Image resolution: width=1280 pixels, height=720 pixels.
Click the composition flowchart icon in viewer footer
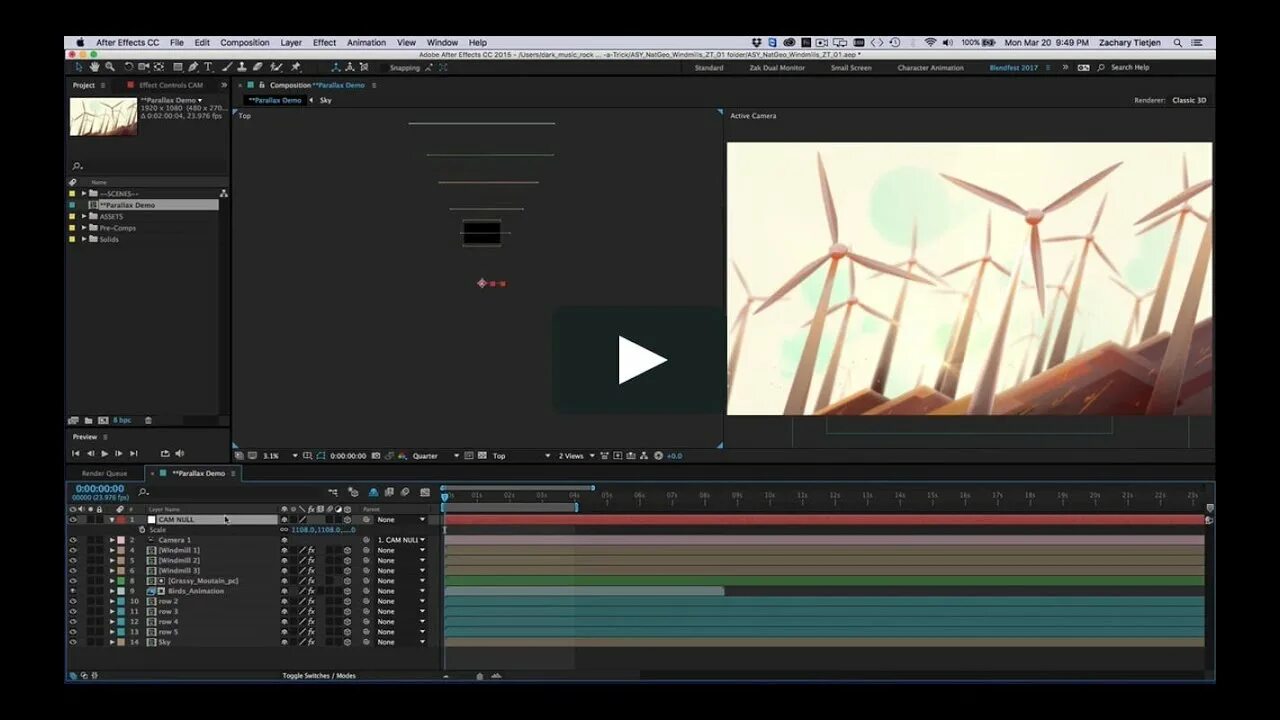(644, 456)
